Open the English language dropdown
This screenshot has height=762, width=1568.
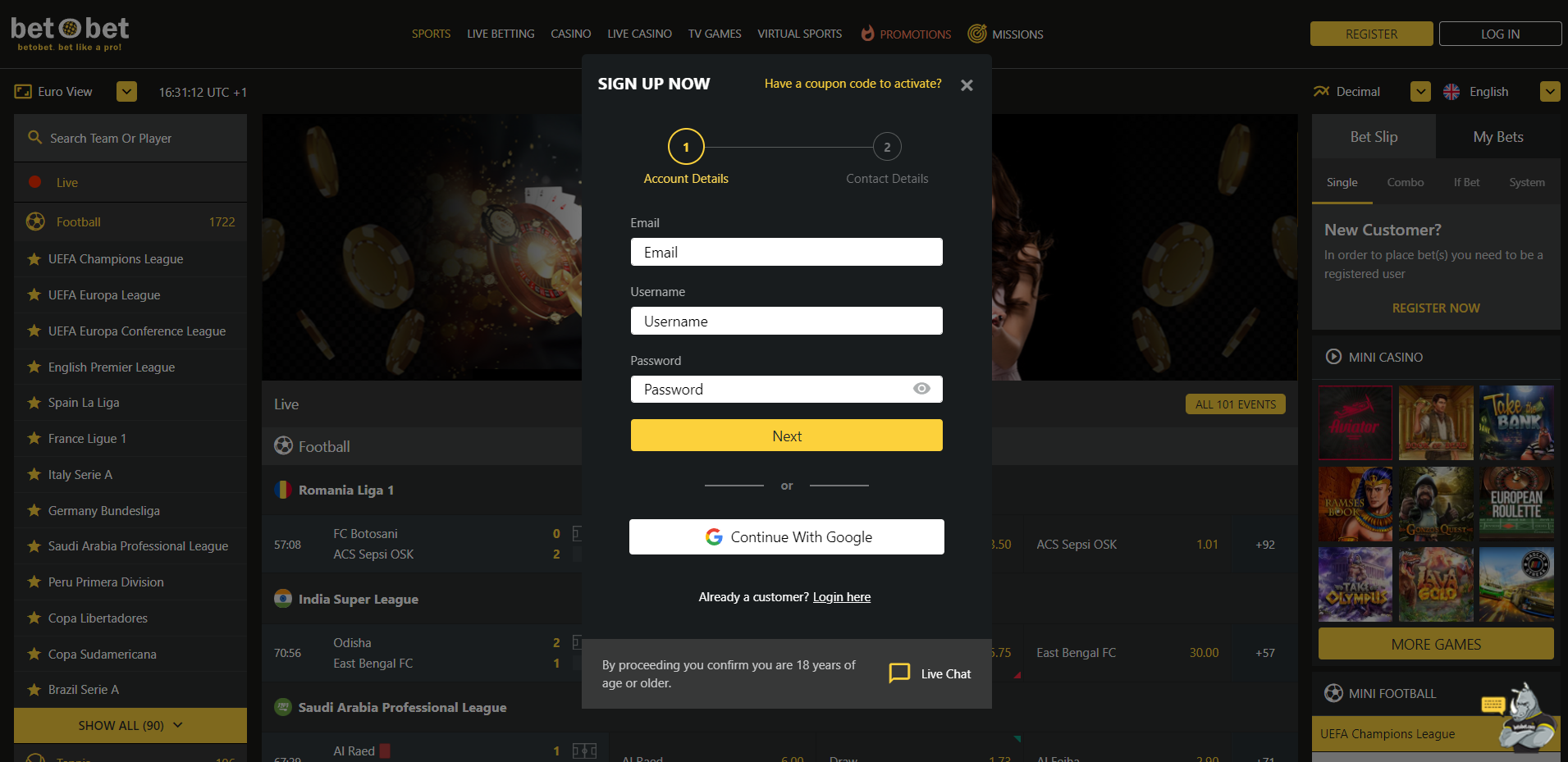click(x=1550, y=91)
